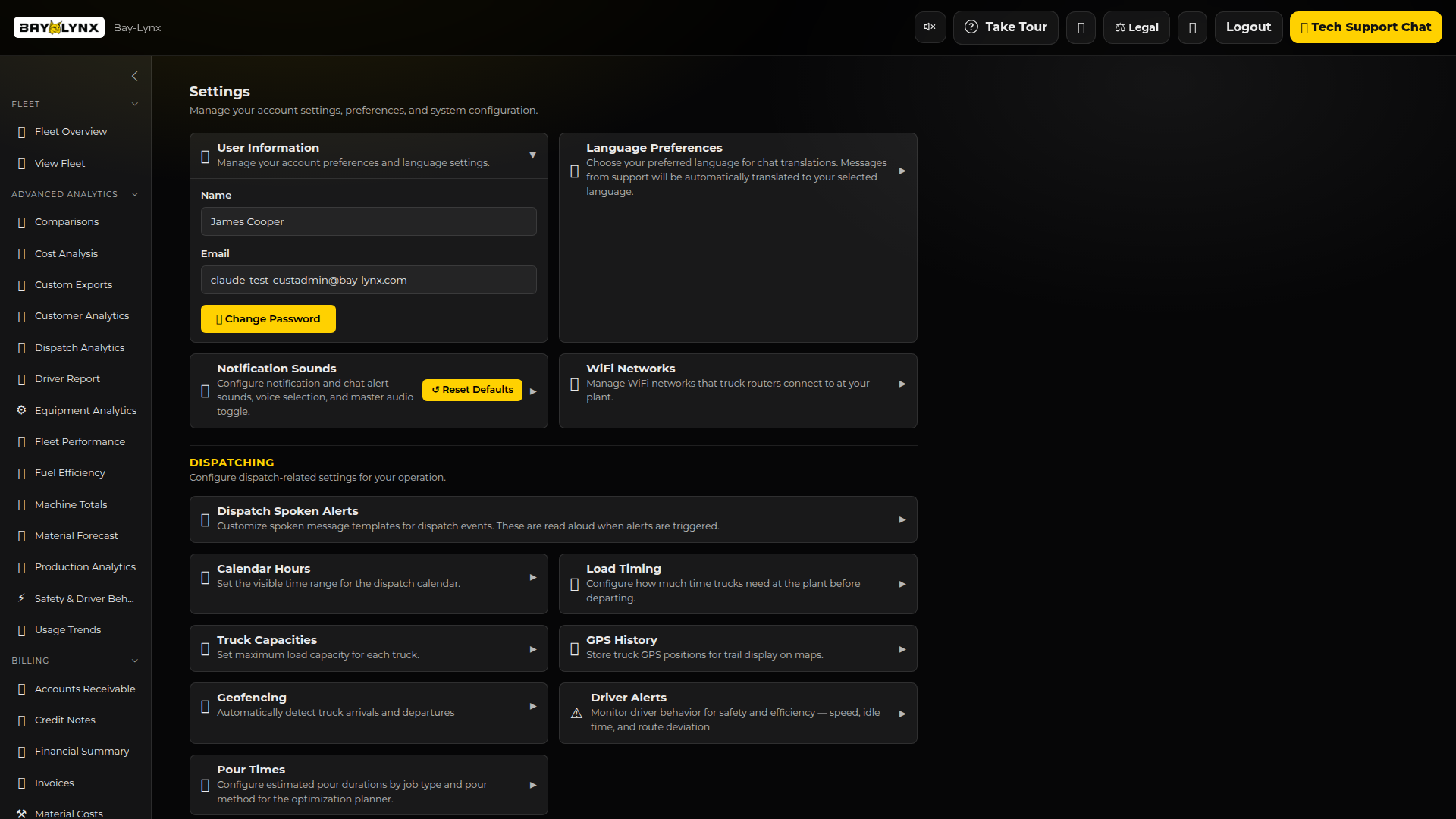Open Tech Support Chat
Viewport: 1456px width, 819px height.
[x=1365, y=27]
